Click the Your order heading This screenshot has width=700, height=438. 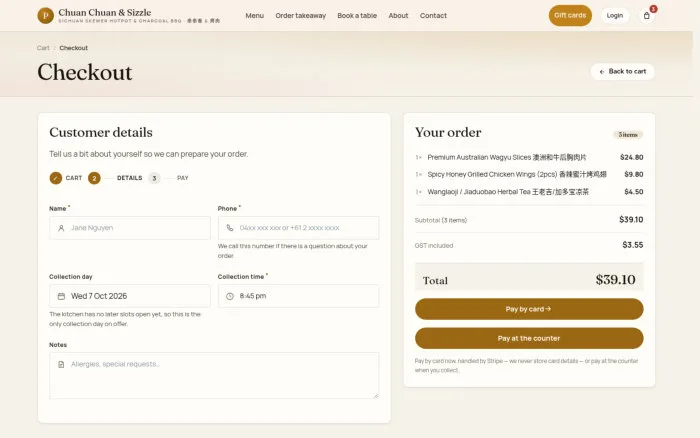click(x=448, y=132)
